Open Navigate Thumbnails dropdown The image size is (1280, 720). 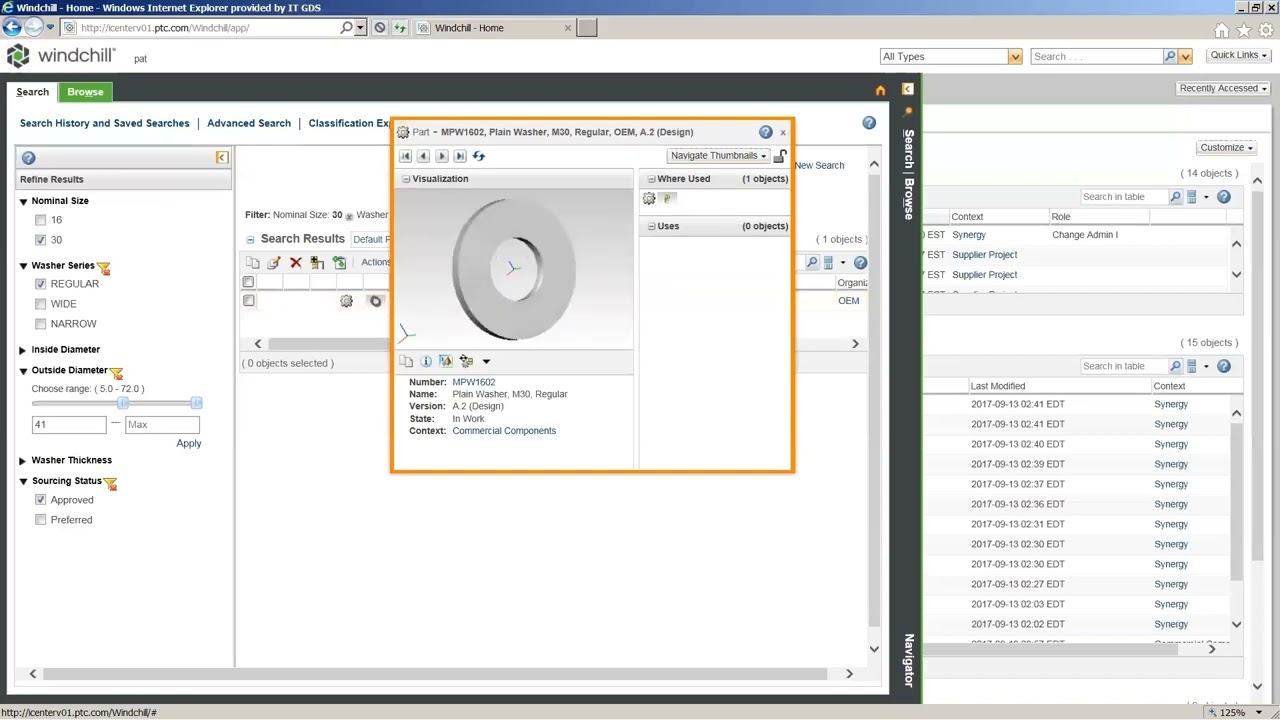(718, 156)
